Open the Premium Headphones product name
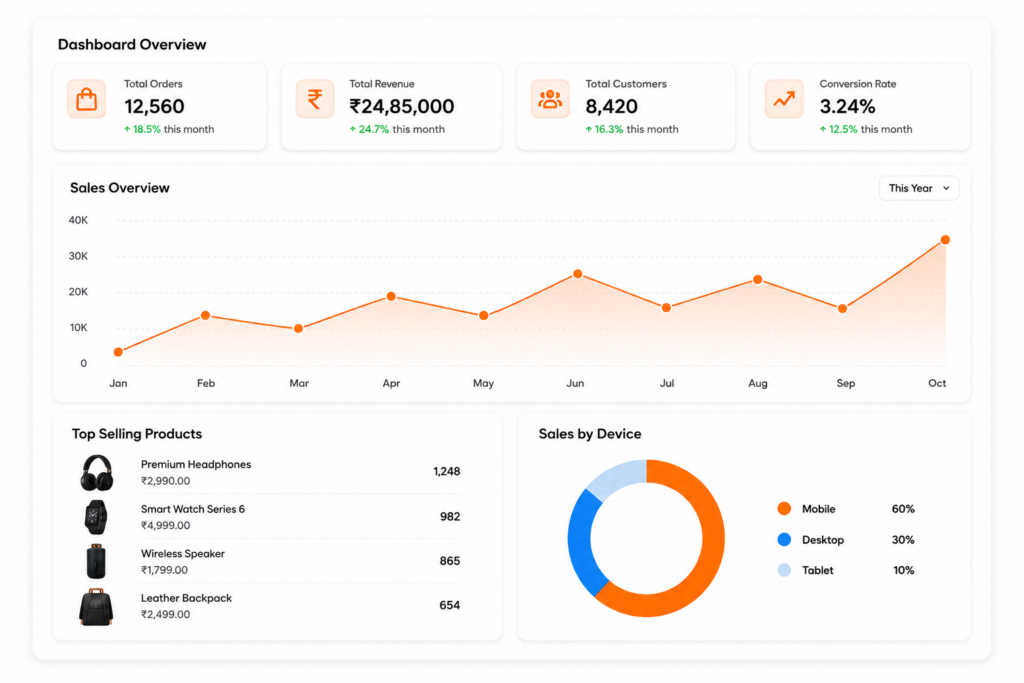The height and width of the screenshot is (683, 1024). (196, 464)
